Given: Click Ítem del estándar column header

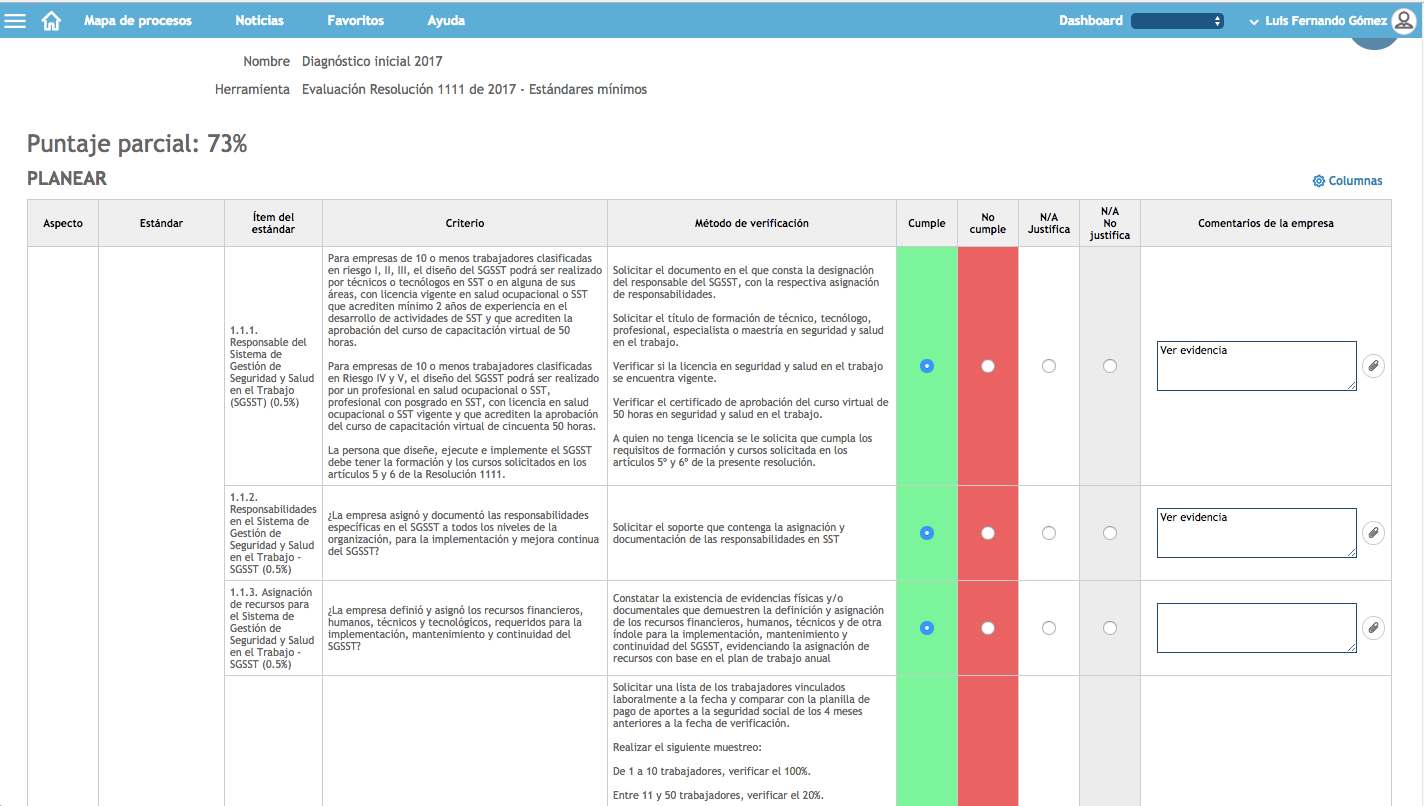Looking at the screenshot, I should coord(274,223).
